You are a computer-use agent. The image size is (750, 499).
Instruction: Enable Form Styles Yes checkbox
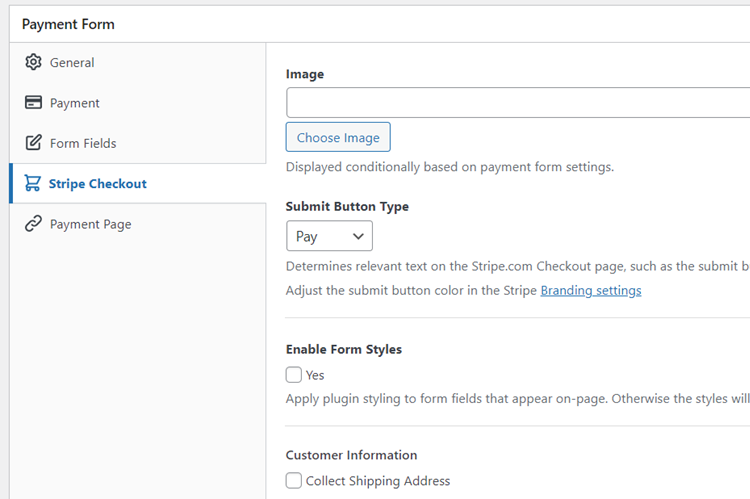click(294, 375)
